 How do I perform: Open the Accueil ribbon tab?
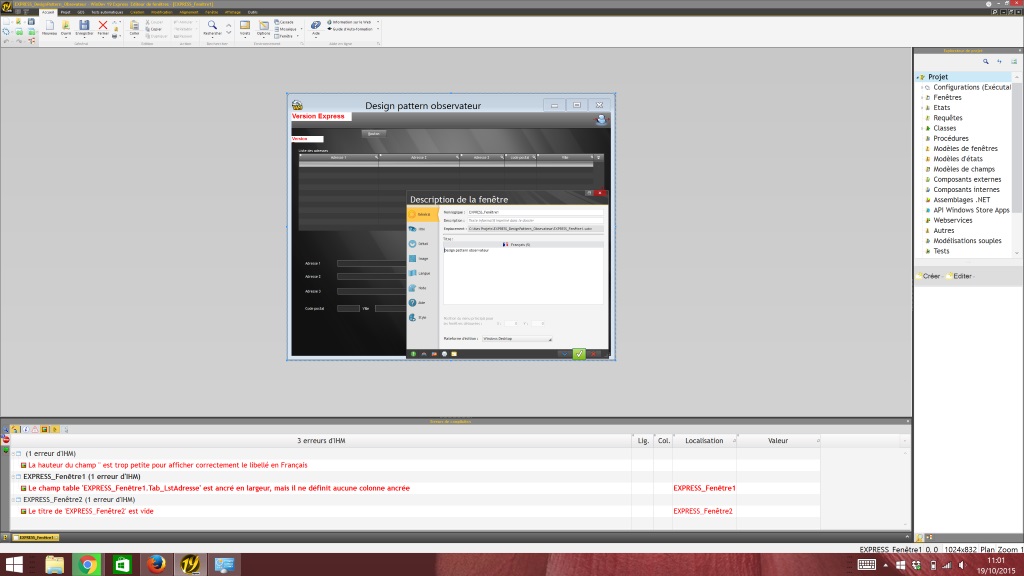[48, 12]
